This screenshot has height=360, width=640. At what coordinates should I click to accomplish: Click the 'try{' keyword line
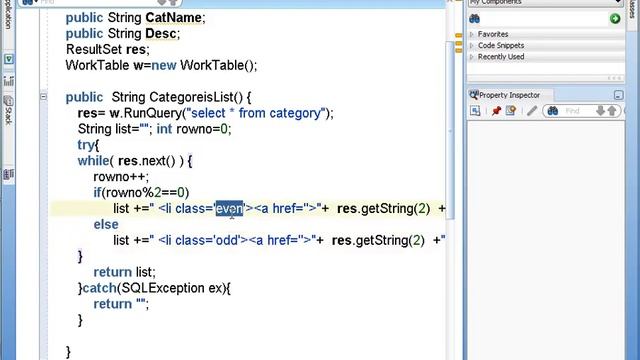point(88,145)
